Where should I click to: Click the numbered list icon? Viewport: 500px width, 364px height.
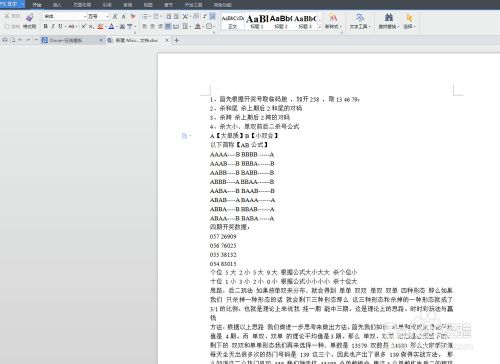(156, 16)
